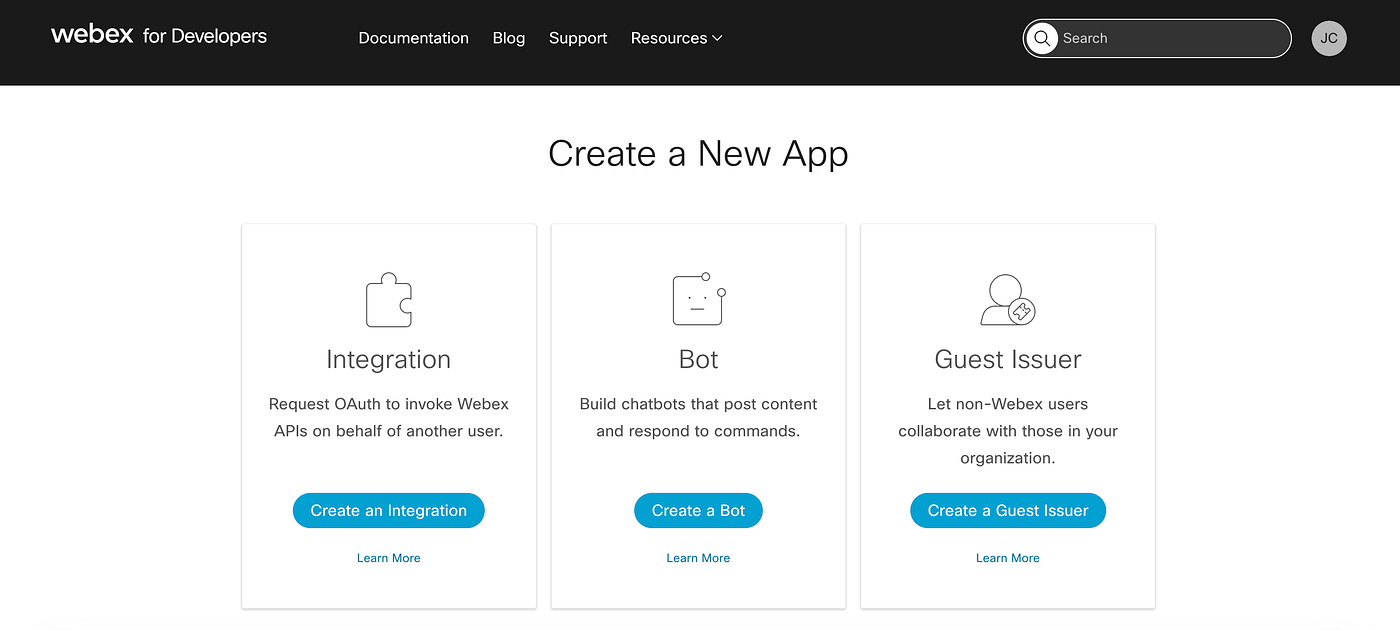Open the Support nav item
Image resolution: width=1400 pixels, height=630 pixels.
[x=578, y=38]
